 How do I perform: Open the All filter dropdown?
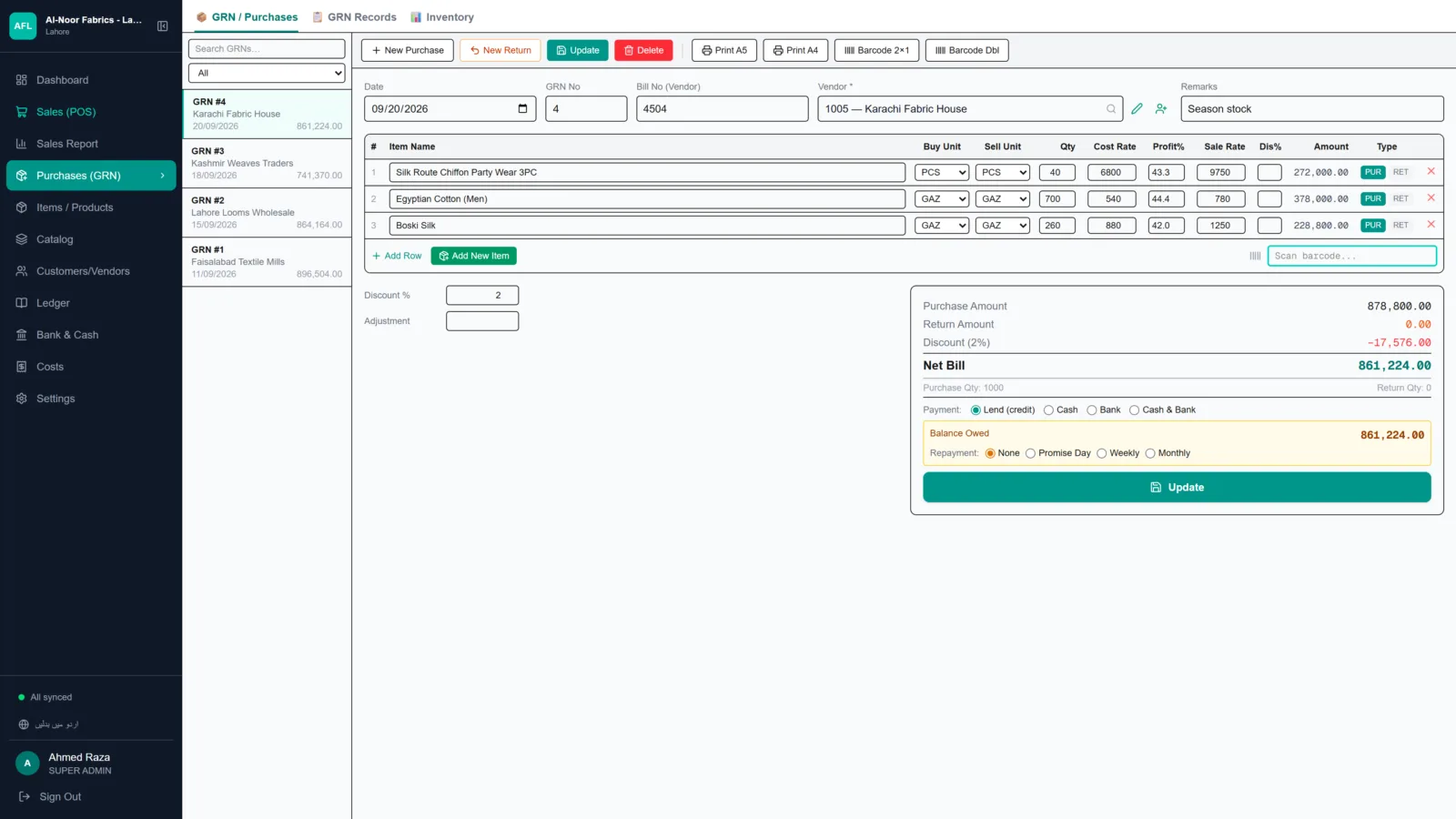[267, 73]
